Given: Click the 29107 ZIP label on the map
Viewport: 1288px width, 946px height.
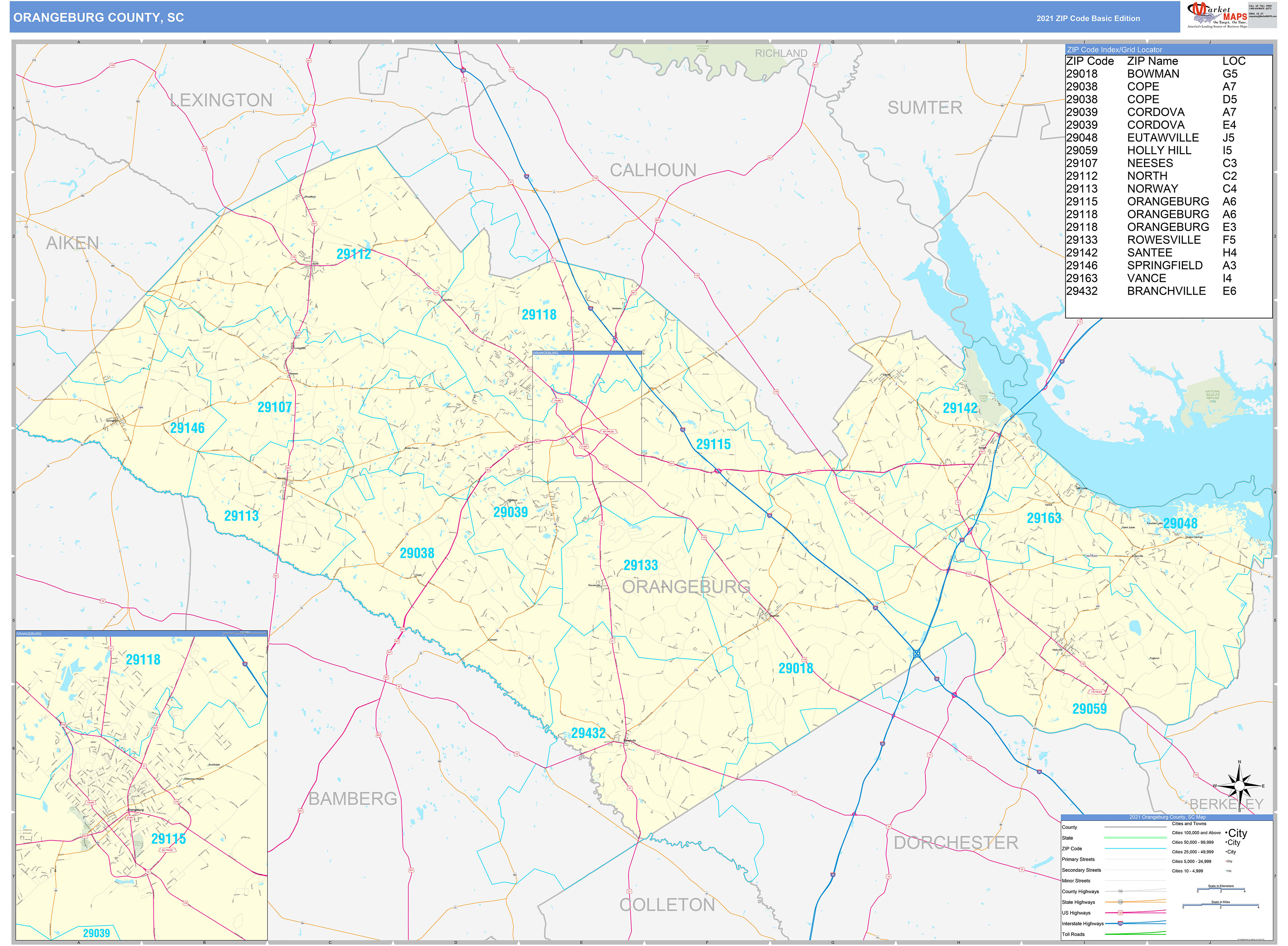Looking at the screenshot, I should click(x=274, y=407).
